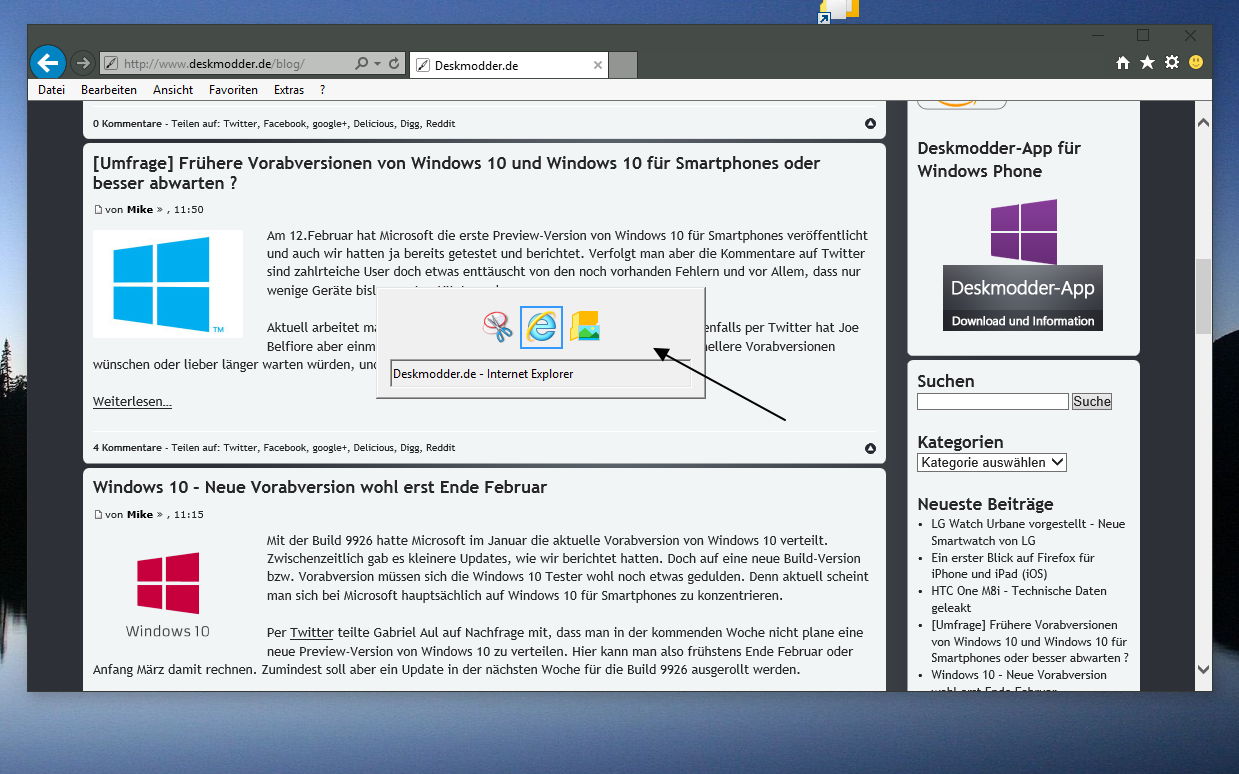
Task: Click Weiterlesen… link
Action: point(132,402)
